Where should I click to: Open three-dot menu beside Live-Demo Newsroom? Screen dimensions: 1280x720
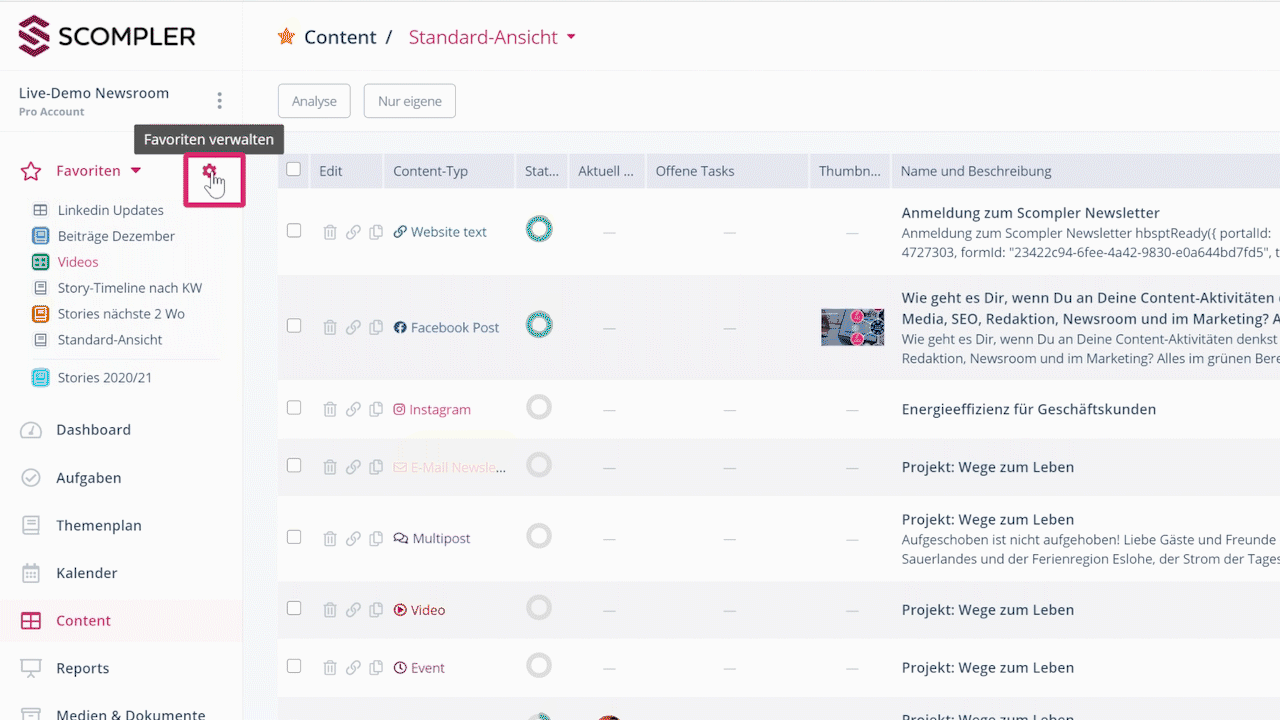click(220, 101)
